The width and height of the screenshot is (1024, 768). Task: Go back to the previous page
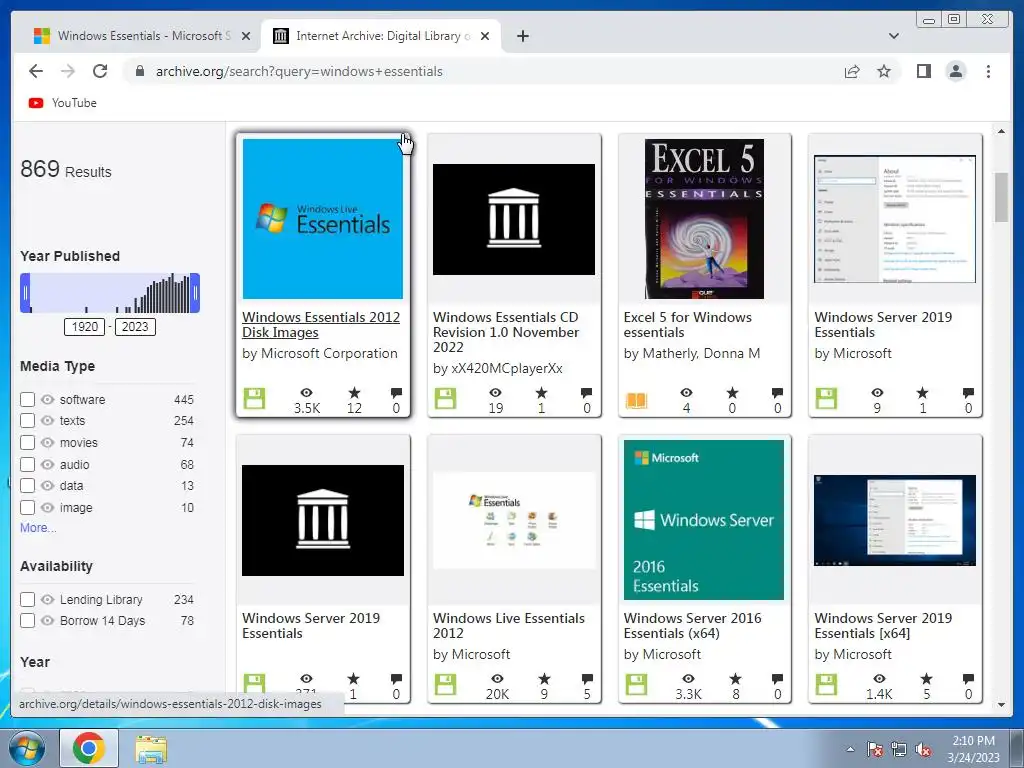pos(36,71)
